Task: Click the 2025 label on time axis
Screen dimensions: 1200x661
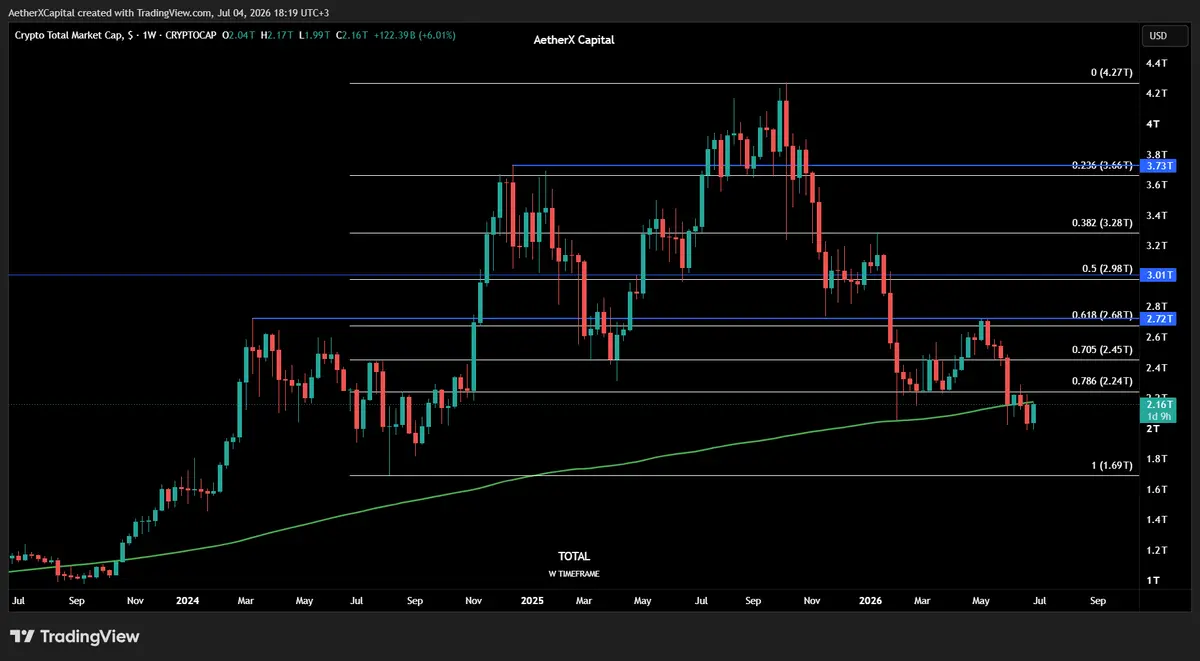Action: coord(532,601)
